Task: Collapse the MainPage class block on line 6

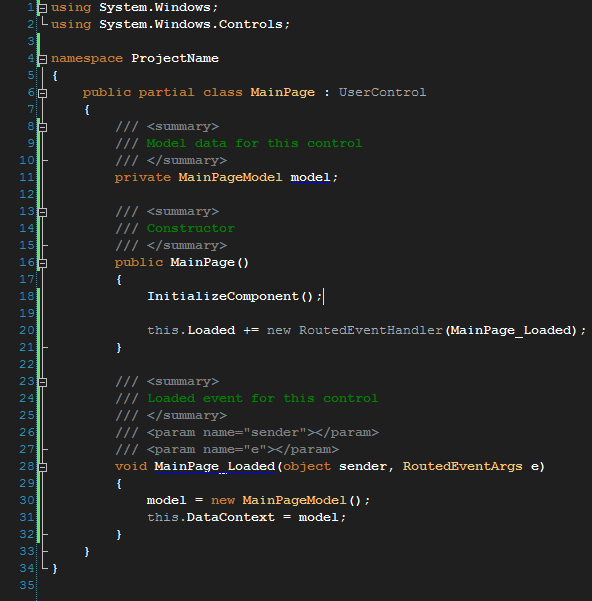Action: point(43,93)
